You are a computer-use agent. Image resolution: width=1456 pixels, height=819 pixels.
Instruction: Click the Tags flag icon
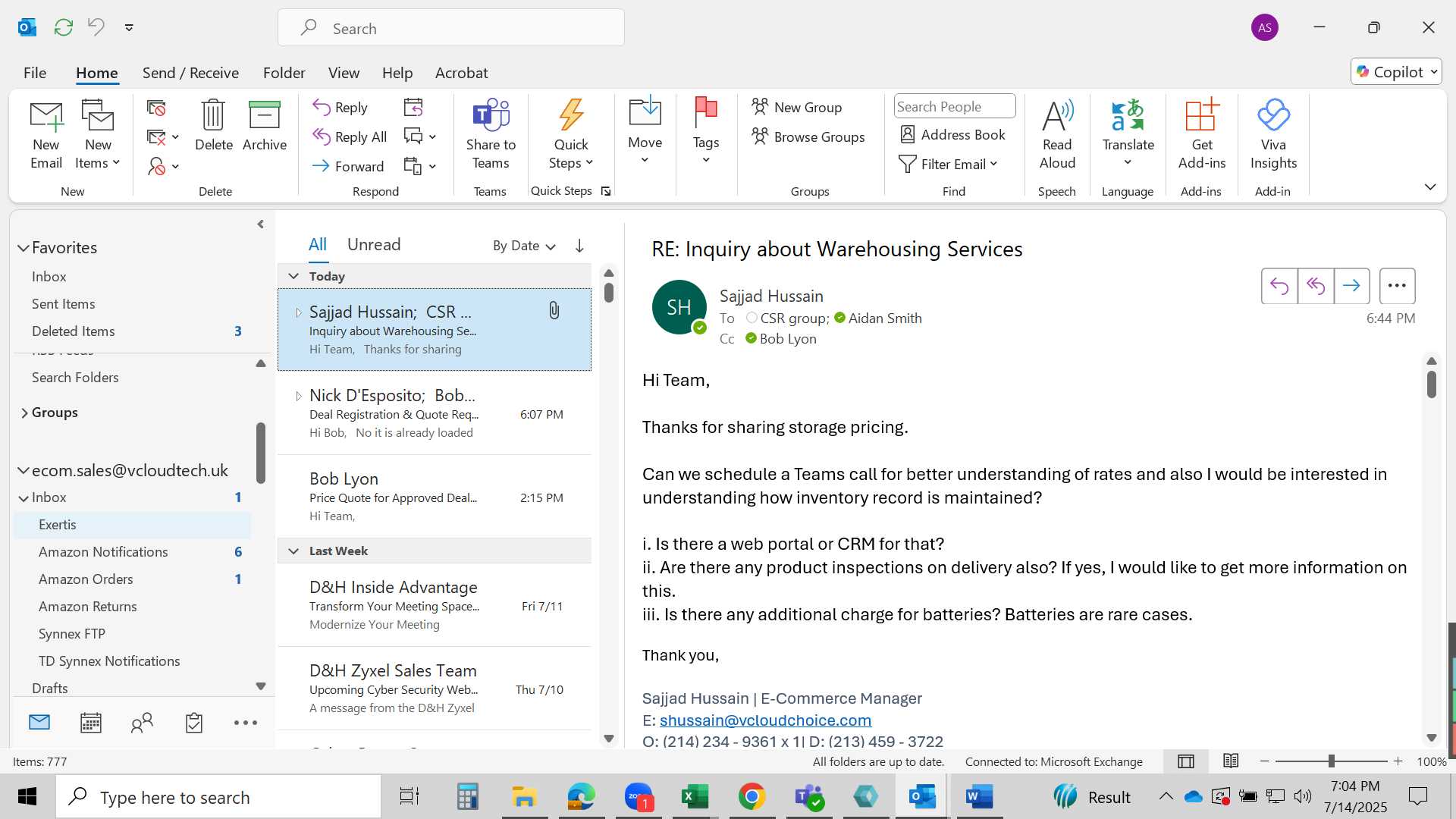[706, 112]
